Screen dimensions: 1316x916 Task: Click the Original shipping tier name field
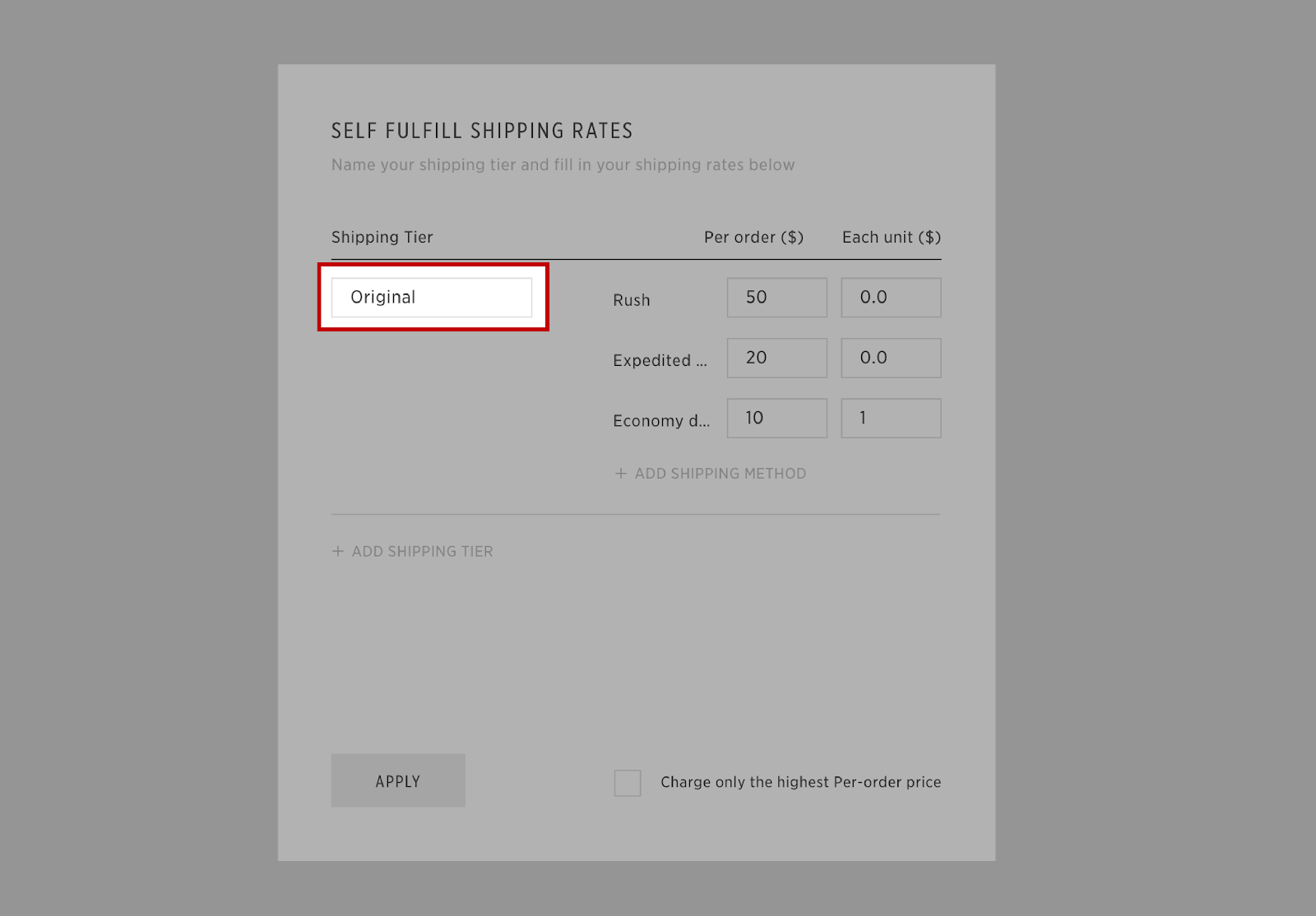coord(432,297)
